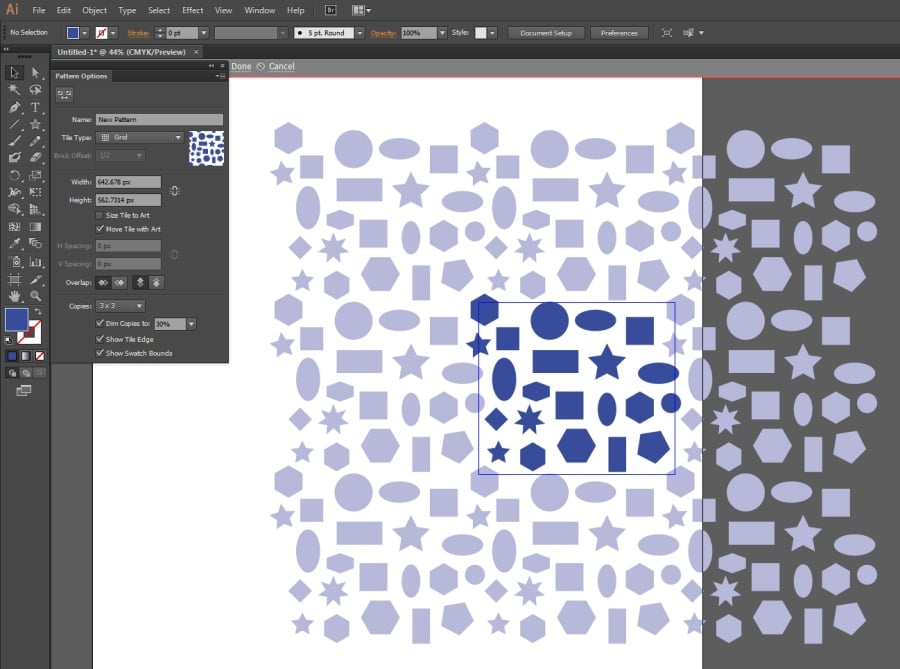
Task: Select the Eyedropper tool
Action: click(14, 243)
